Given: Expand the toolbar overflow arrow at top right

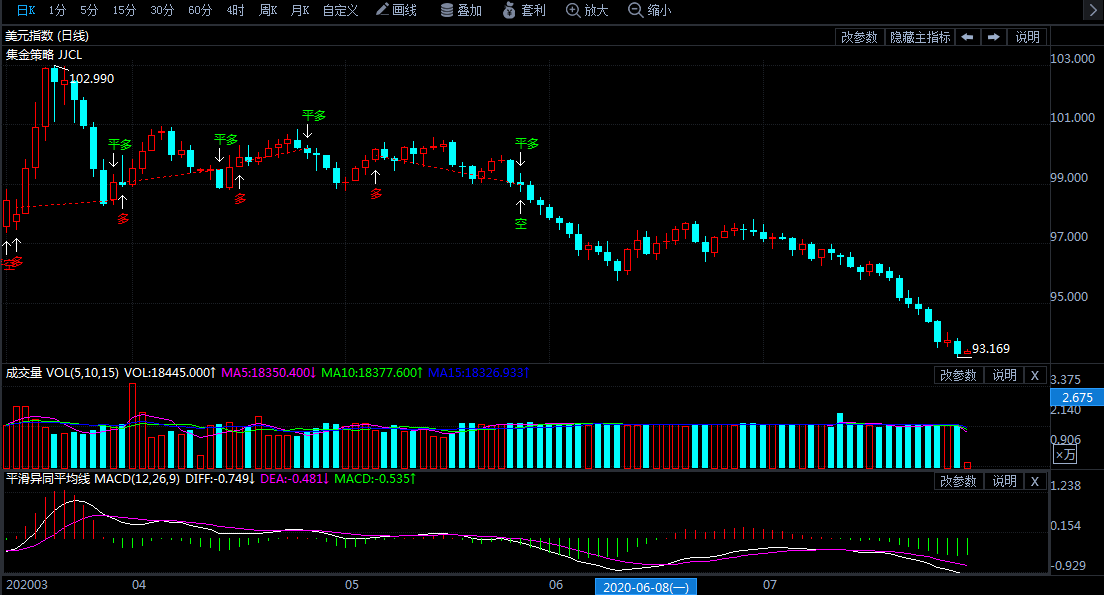Looking at the screenshot, I should (x=1091, y=10).
